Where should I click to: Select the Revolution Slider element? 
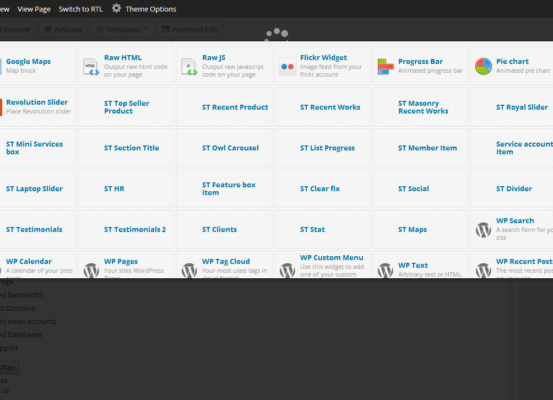click(38, 107)
